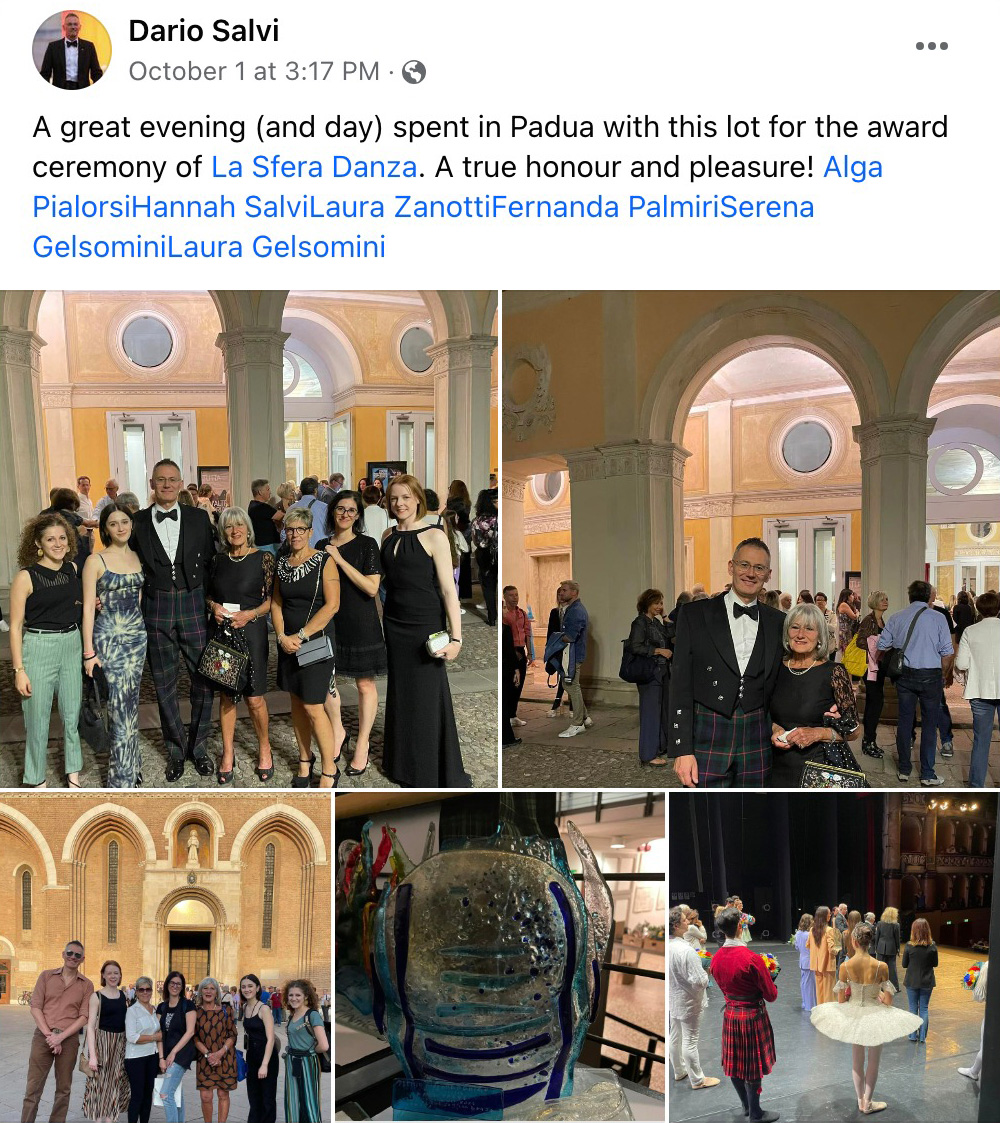
Task: Click the woman in long black gown
Action: (x=423, y=630)
